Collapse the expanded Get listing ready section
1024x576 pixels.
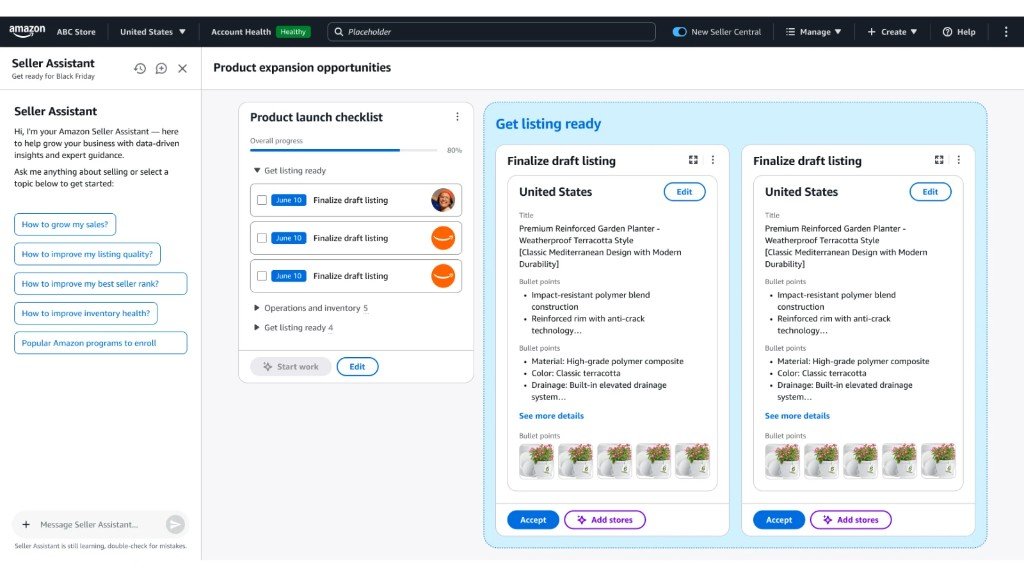point(257,170)
